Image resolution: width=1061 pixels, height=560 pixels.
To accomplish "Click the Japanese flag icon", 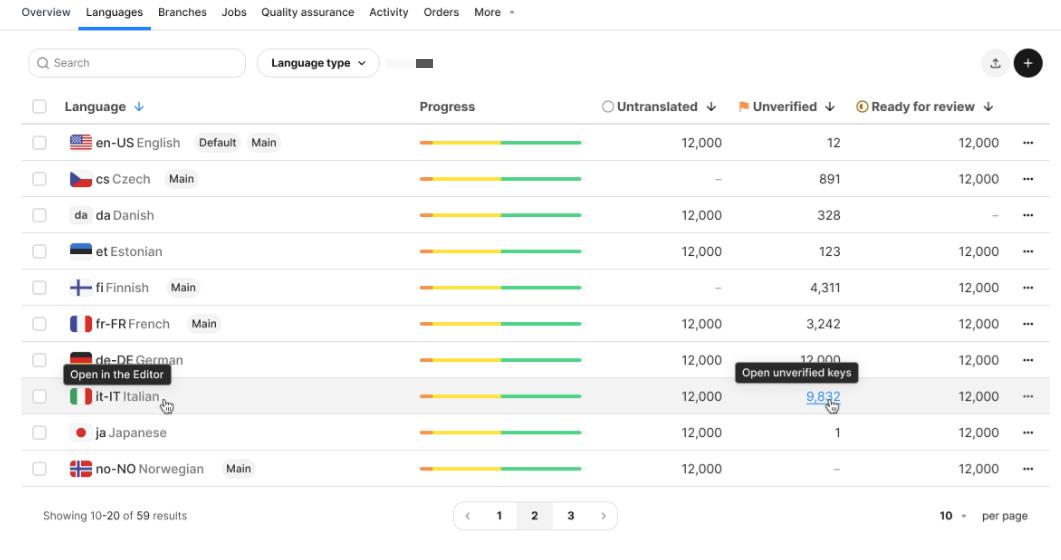I will pos(81,433).
